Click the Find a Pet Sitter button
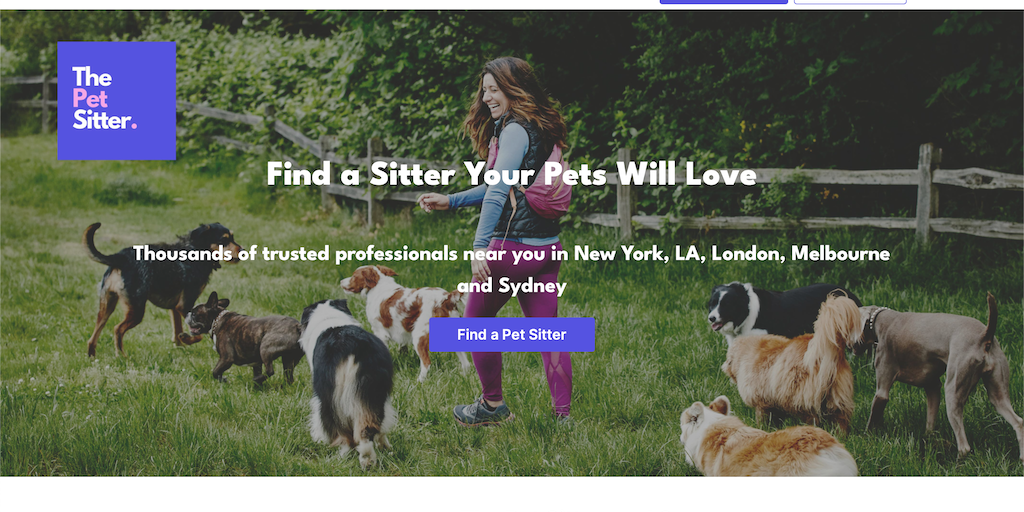1024x512 pixels. tap(512, 334)
